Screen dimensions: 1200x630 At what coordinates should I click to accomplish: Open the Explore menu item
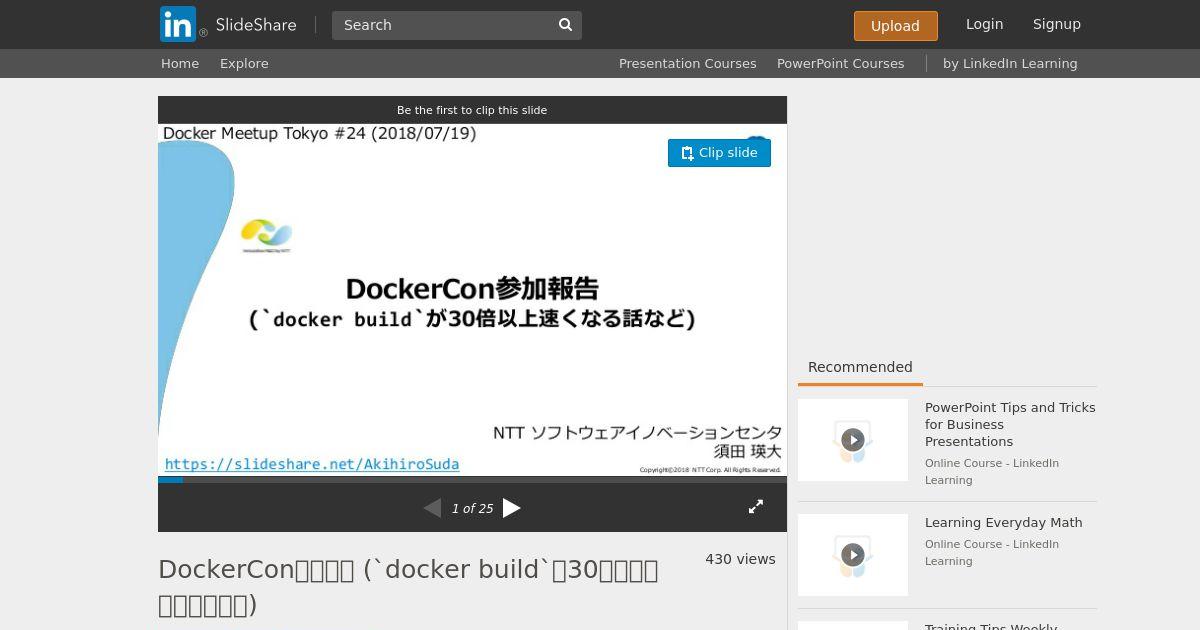(x=244, y=63)
